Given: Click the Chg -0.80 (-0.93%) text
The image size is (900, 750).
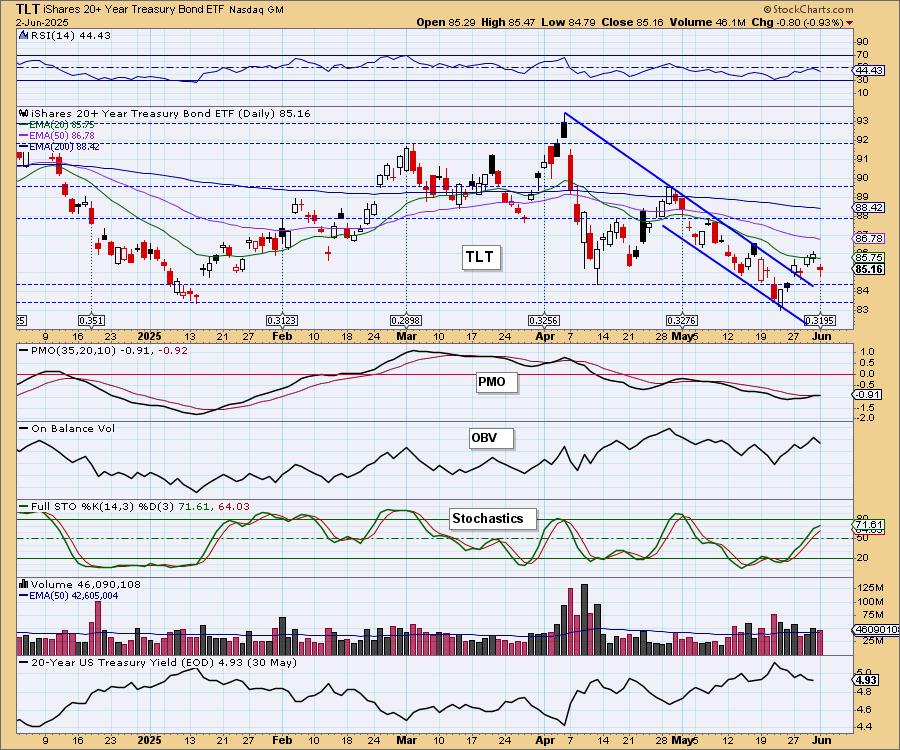Looking at the screenshot, I should [798, 22].
